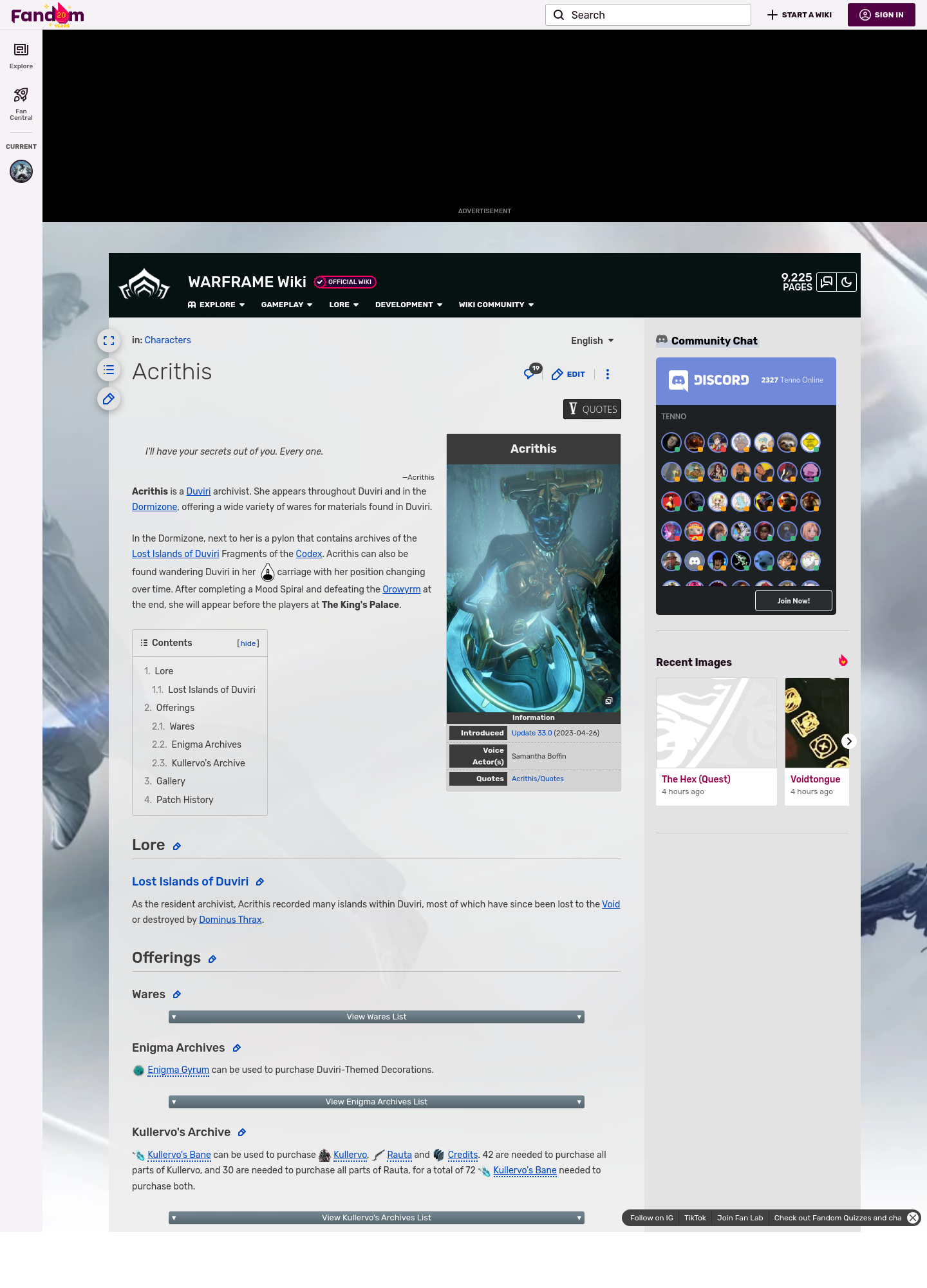
Task: Click the Start a Wiki button
Action: [800, 15]
